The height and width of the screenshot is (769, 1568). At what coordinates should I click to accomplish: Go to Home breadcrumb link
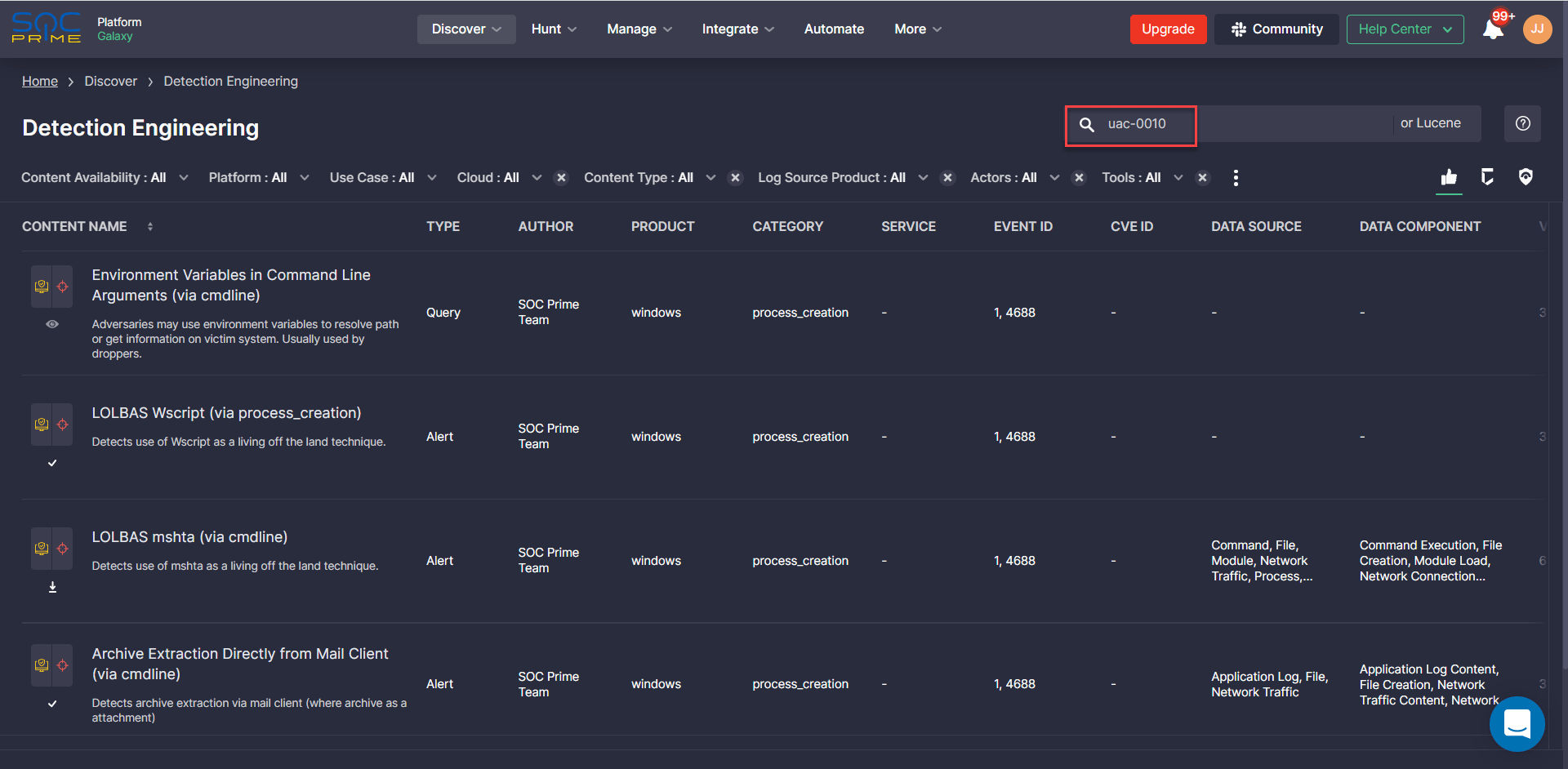tap(40, 82)
